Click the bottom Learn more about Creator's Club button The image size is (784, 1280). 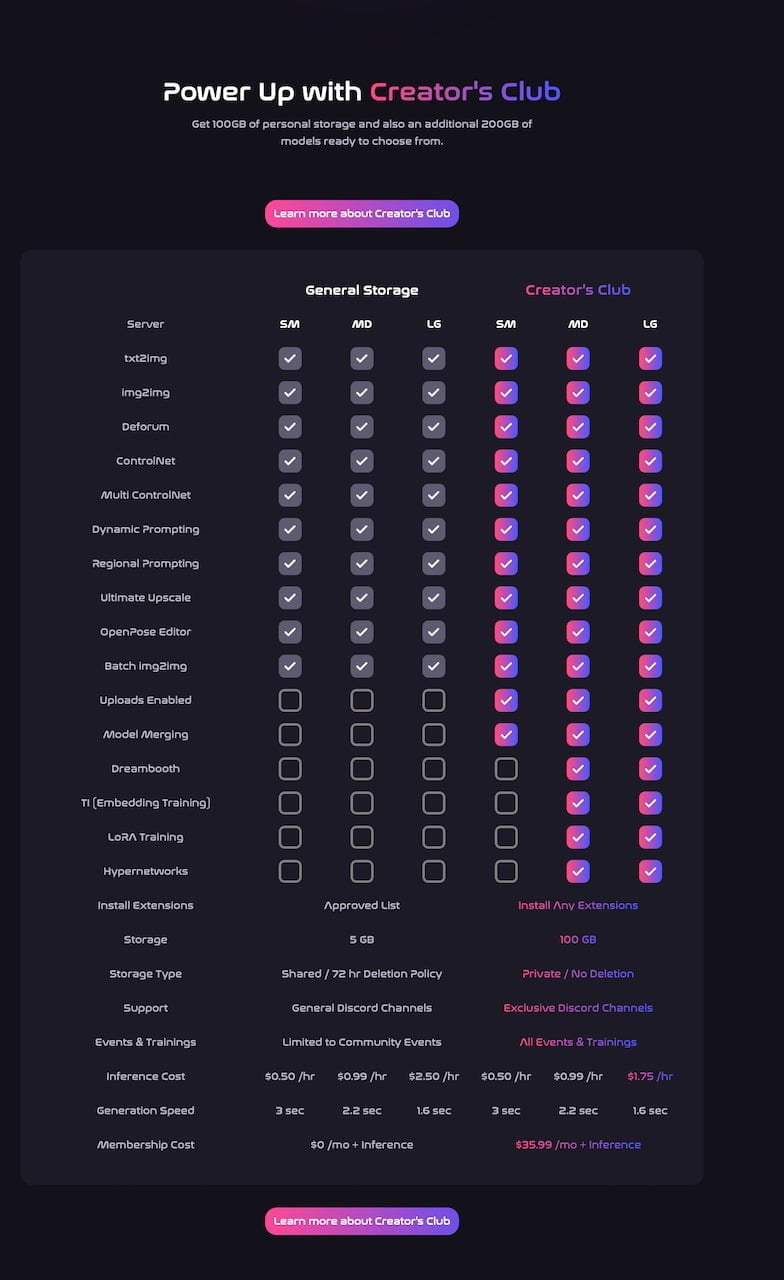click(x=361, y=1221)
